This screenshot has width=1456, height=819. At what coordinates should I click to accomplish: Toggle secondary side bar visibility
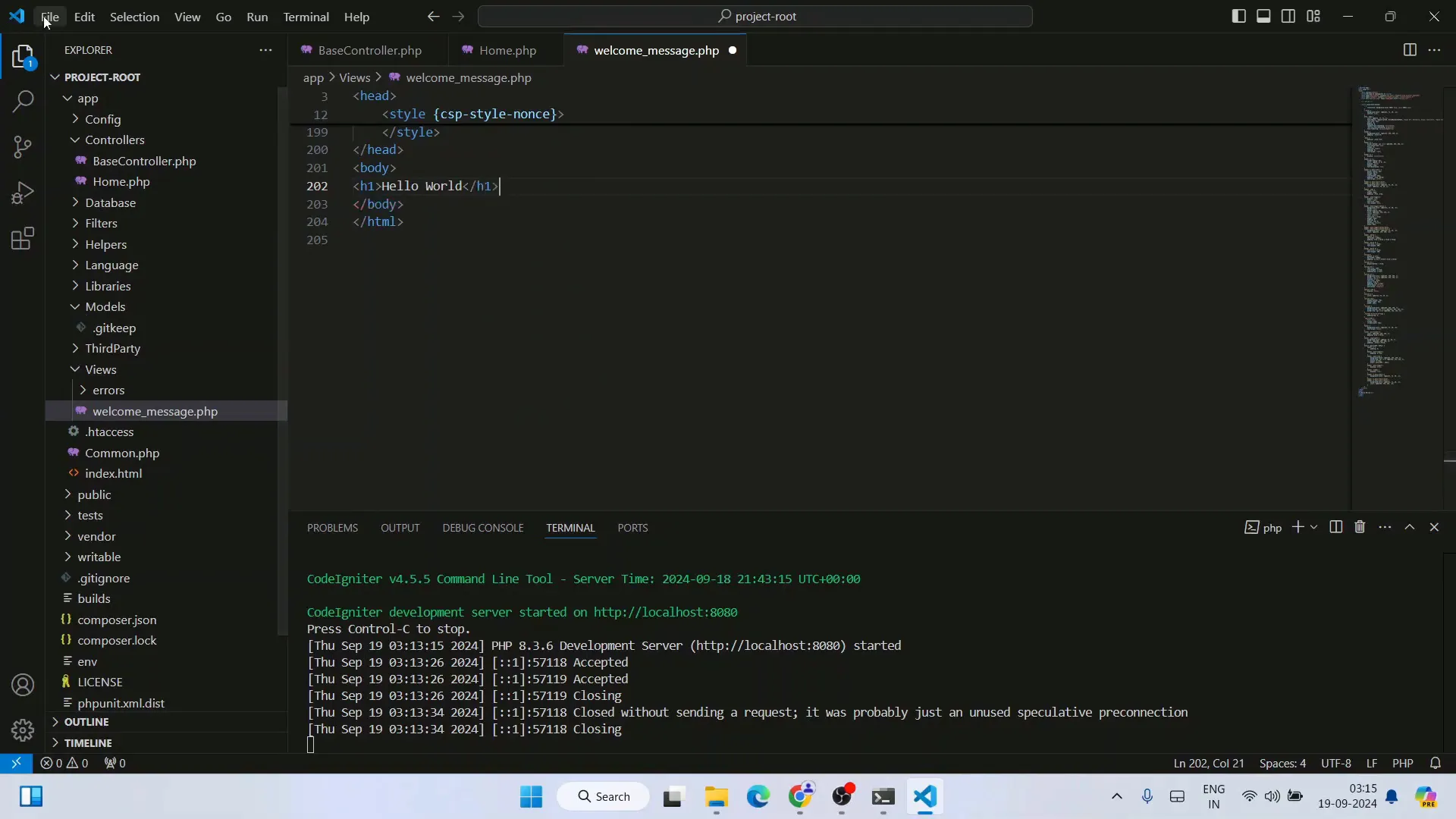(x=1288, y=16)
